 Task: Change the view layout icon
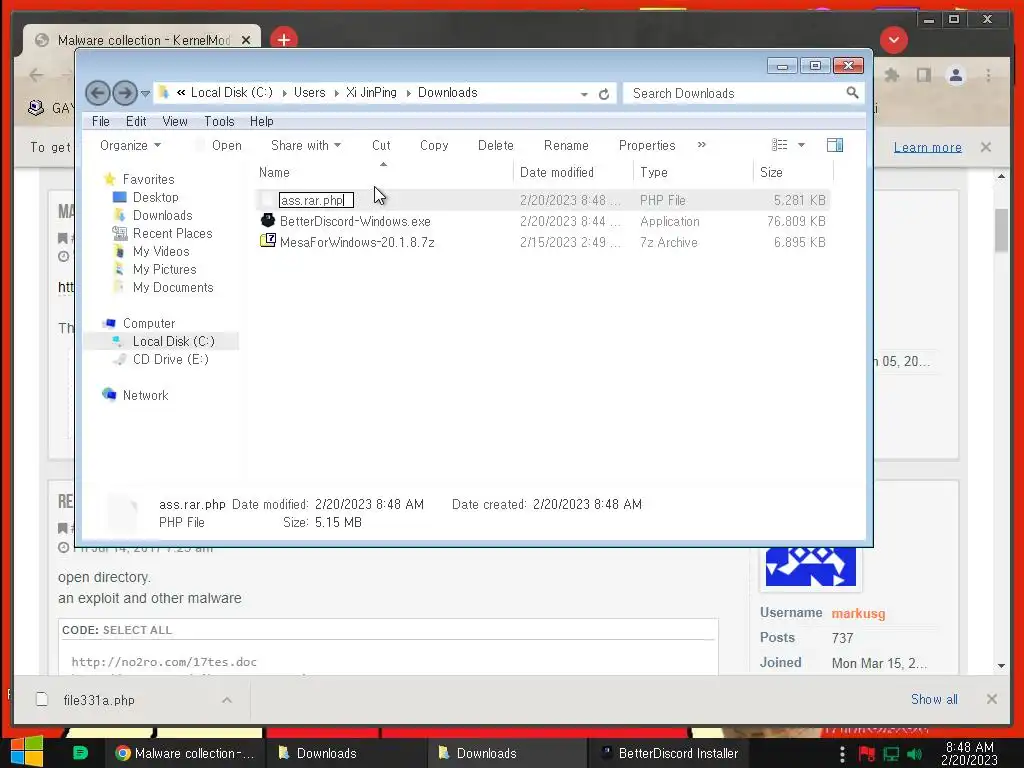tap(779, 145)
